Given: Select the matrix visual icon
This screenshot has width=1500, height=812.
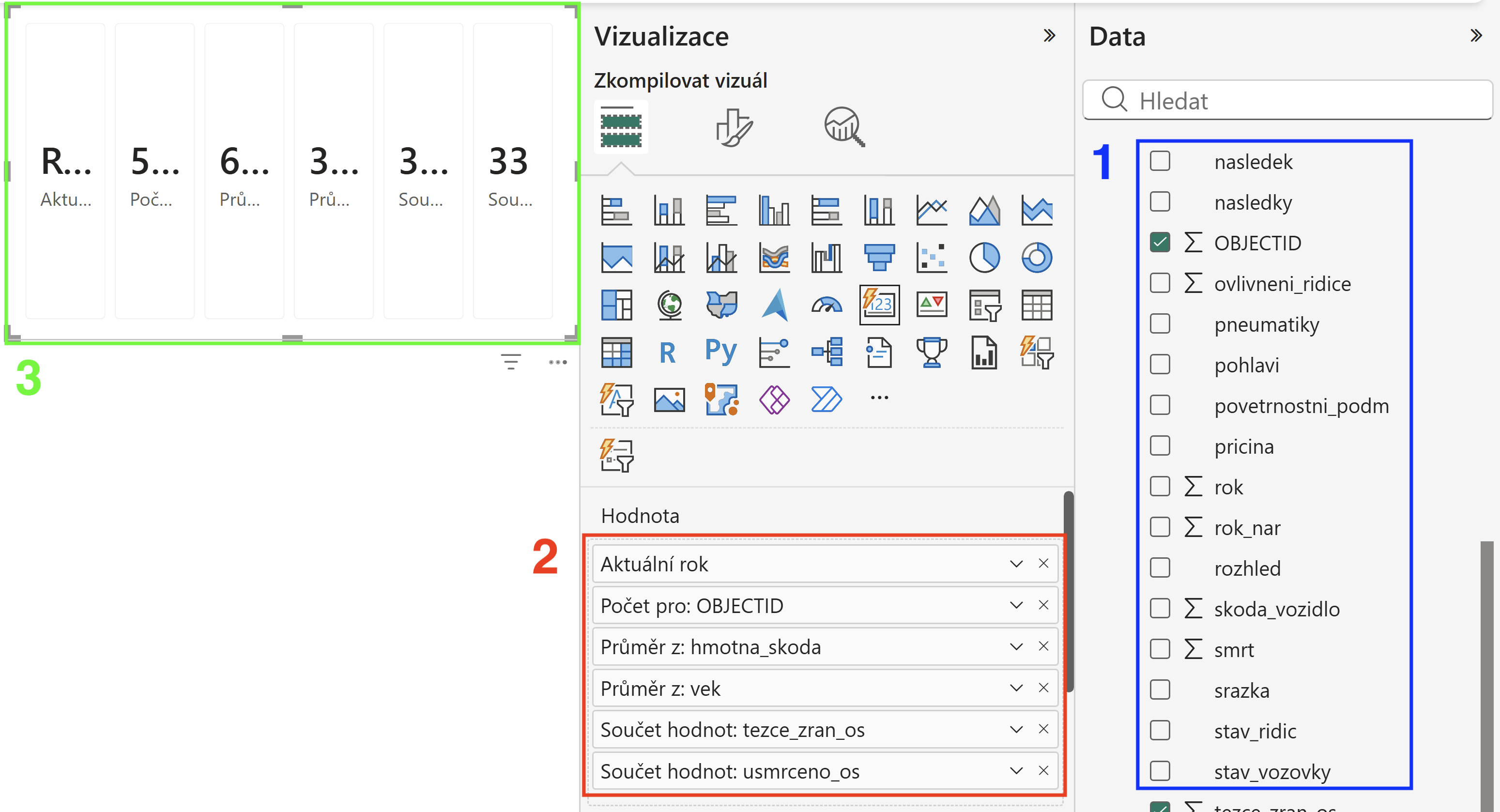Looking at the screenshot, I should click(616, 352).
